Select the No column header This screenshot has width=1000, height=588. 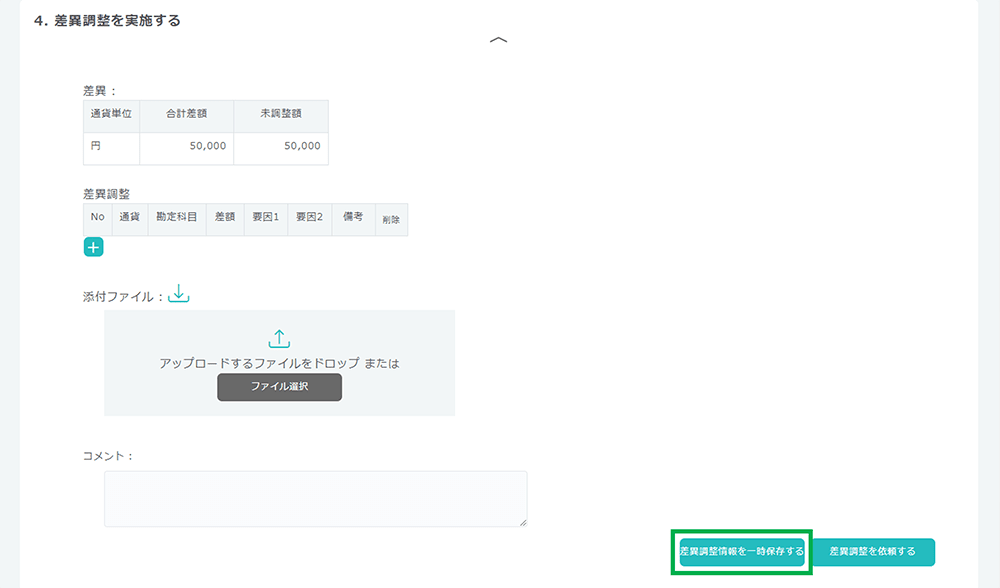tap(97, 217)
